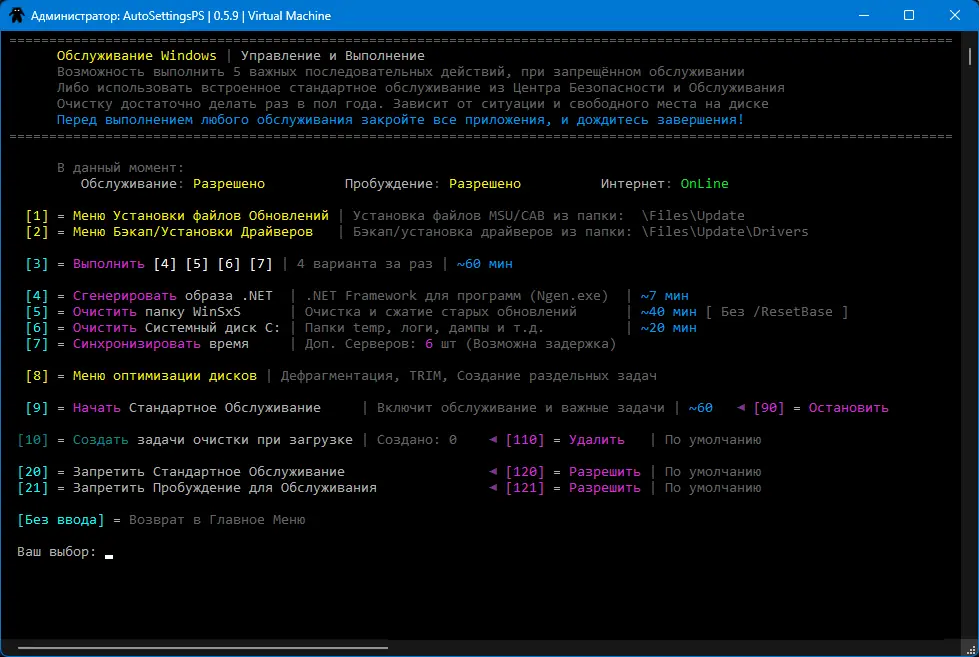Click 'Выполнить' in option 3
Screen dimensions: 979x657
(x=109, y=264)
